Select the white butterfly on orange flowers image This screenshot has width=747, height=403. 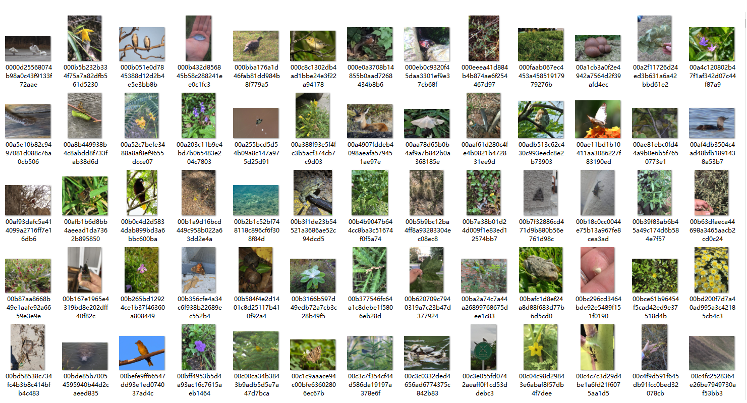(598, 119)
